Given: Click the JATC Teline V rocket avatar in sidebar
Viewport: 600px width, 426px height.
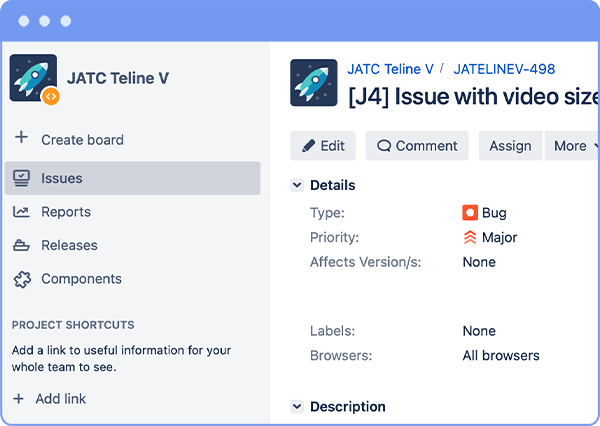Looking at the screenshot, I should pyautogui.click(x=33, y=78).
